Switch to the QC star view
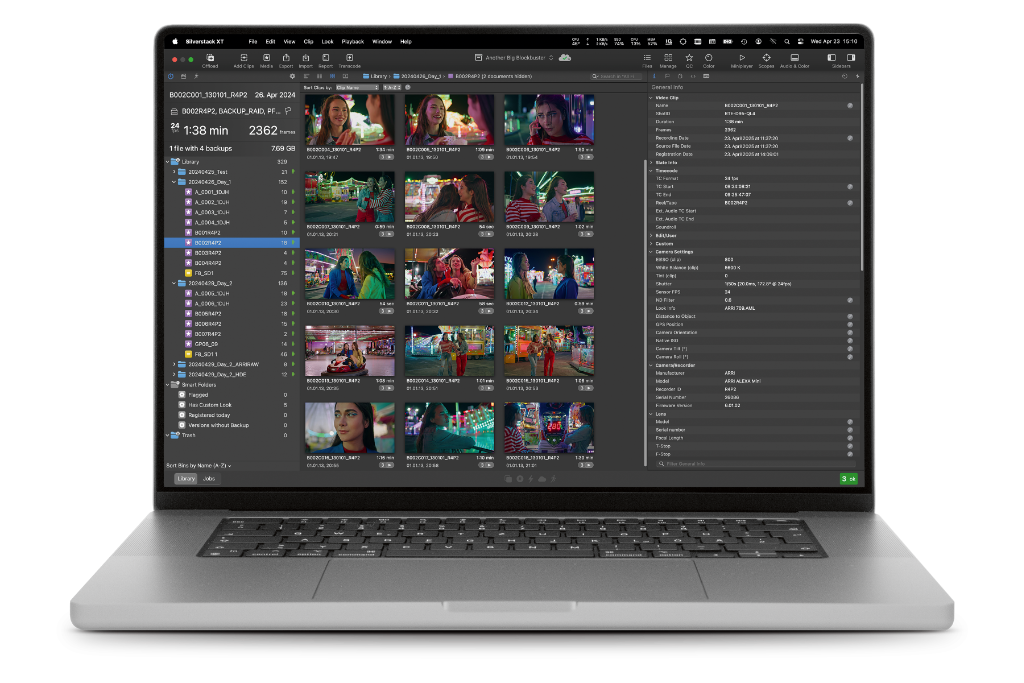Viewport: 1024px width, 683px height. pyautogui.click(x=688, y=60)
